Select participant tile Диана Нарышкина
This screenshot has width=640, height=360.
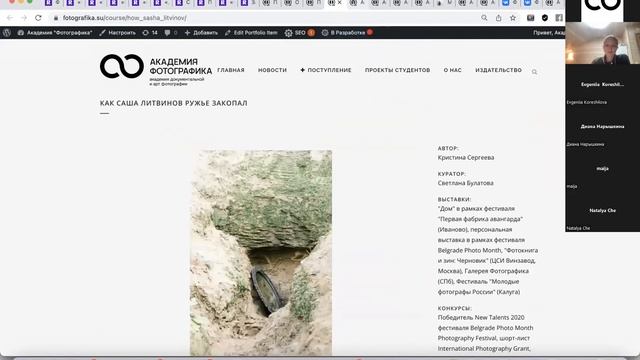602,127
